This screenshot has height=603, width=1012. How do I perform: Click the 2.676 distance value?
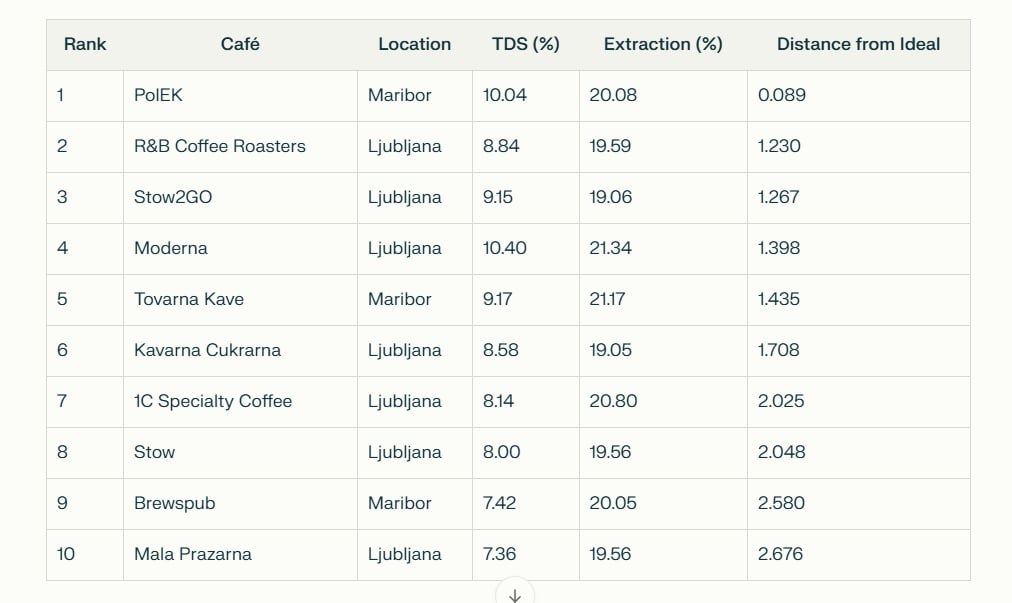point(780,555)
